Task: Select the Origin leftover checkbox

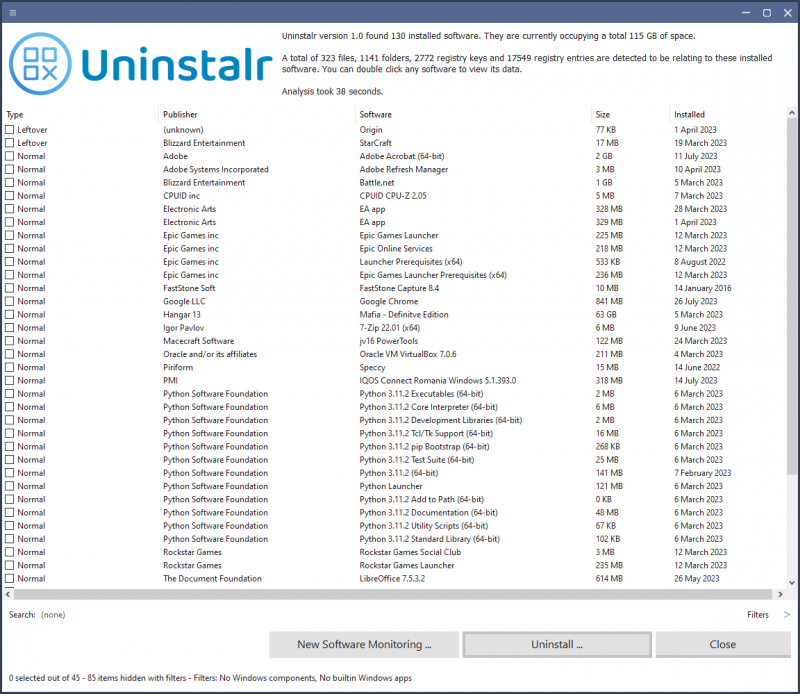Action: pos(10,129)
